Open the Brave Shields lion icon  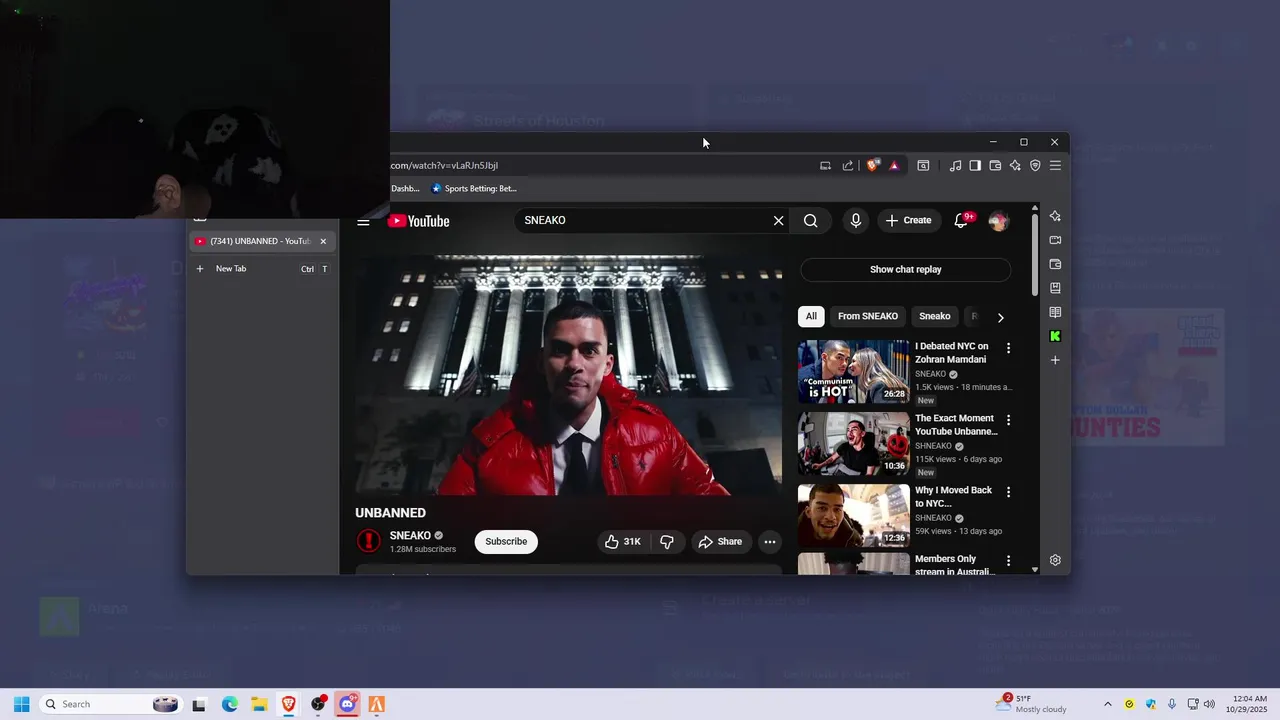[x=873, y=165]
